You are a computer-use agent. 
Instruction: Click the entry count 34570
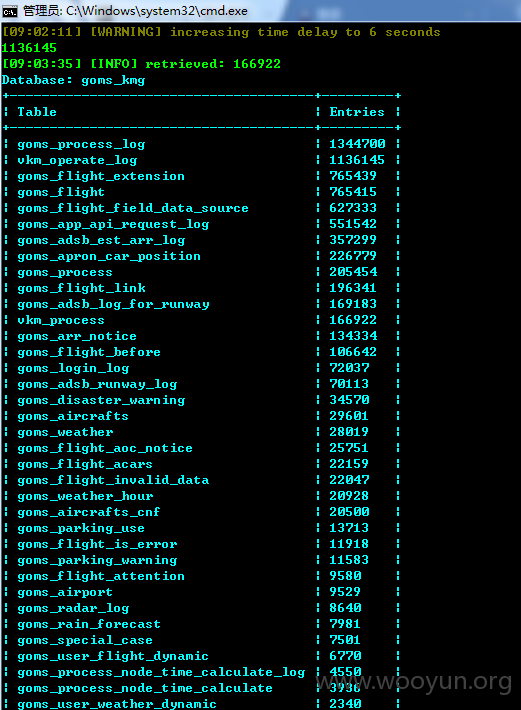pos(349,400)
